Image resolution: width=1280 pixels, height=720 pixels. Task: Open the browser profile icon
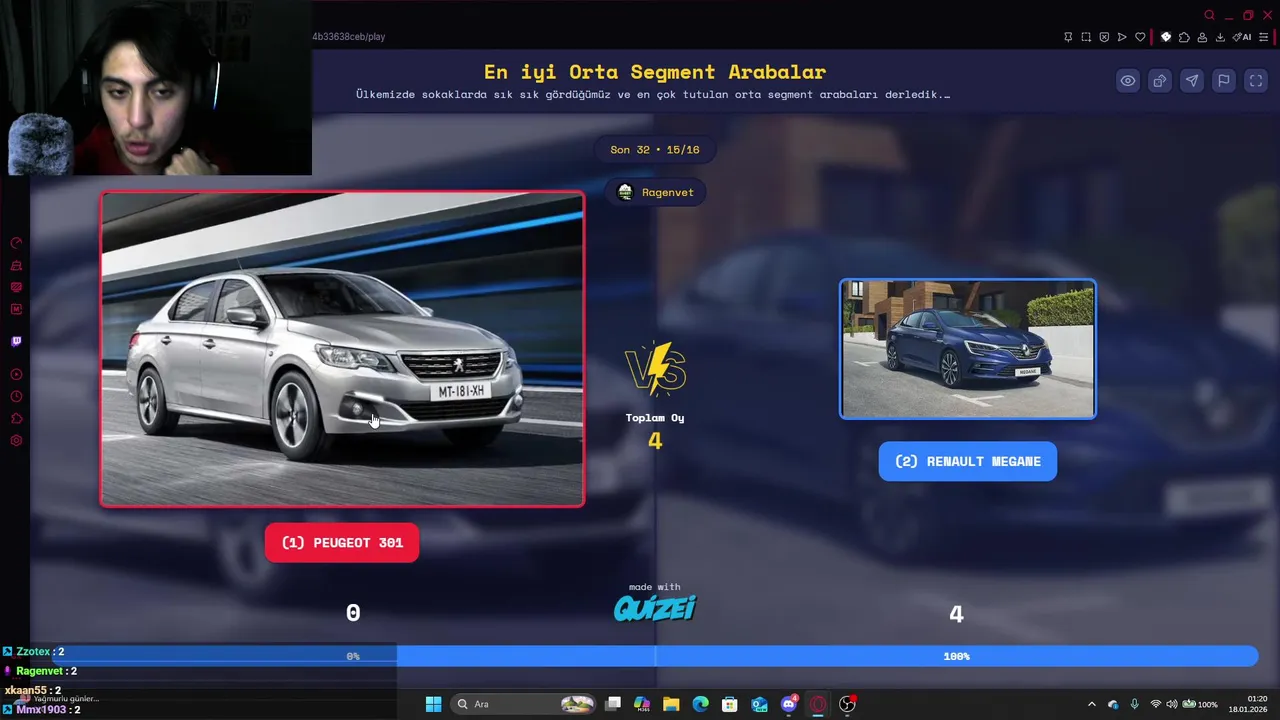tap(1202, 37)
